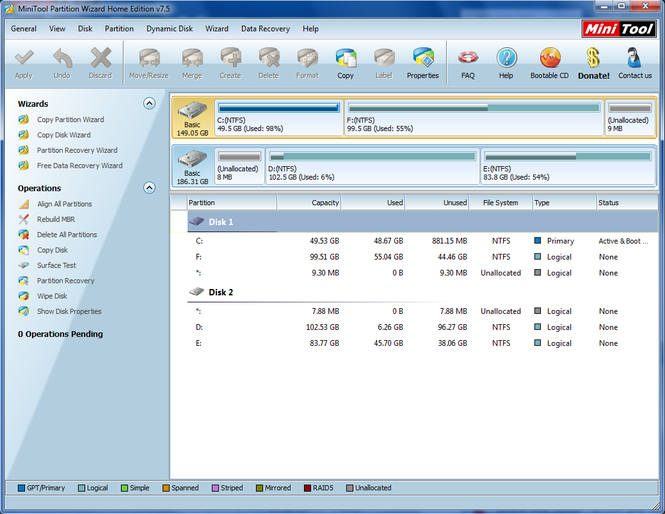Select the C: partition row in list

click(x=423, y=241)
